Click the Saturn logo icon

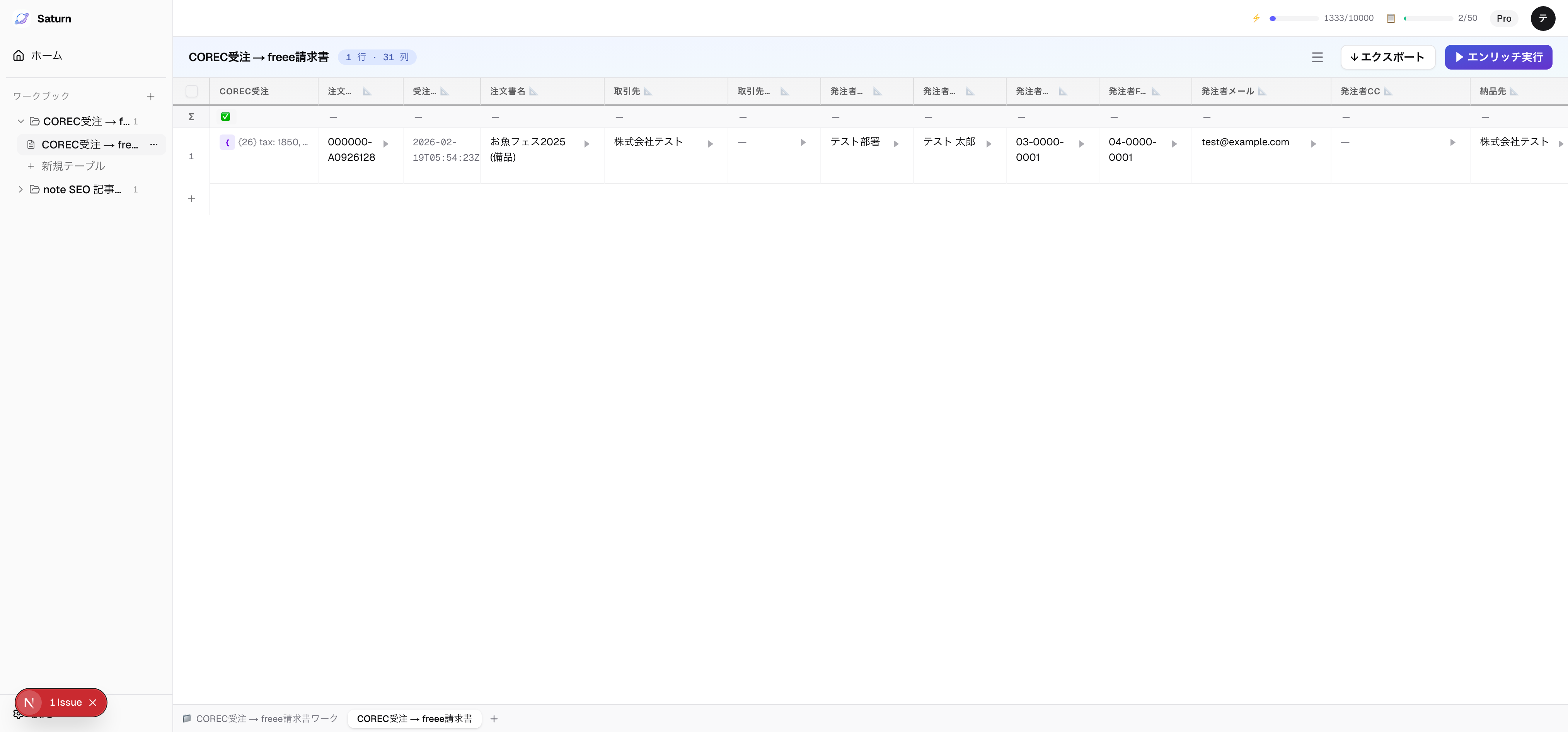pos(22,18)
